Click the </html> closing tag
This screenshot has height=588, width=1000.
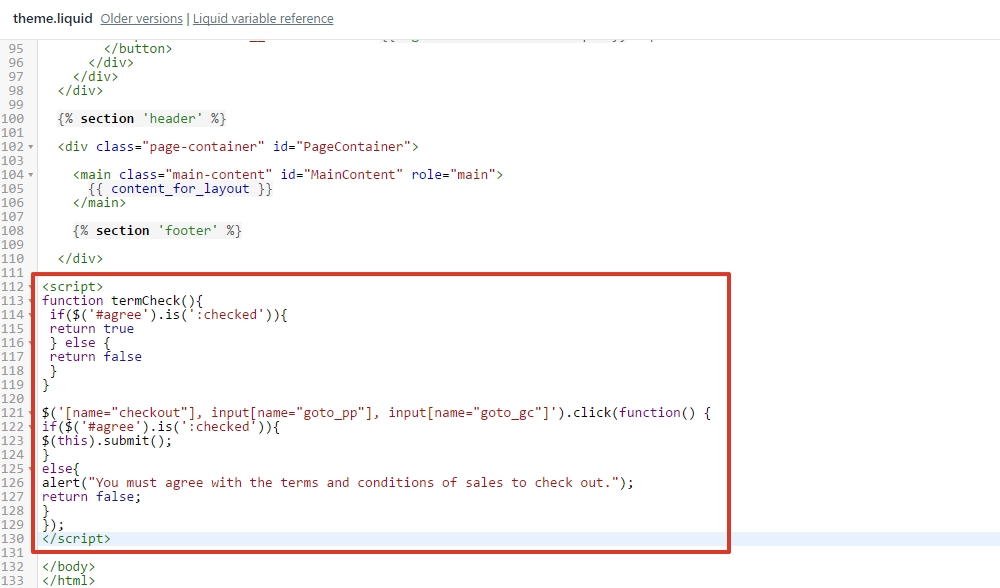pos(68,581)
